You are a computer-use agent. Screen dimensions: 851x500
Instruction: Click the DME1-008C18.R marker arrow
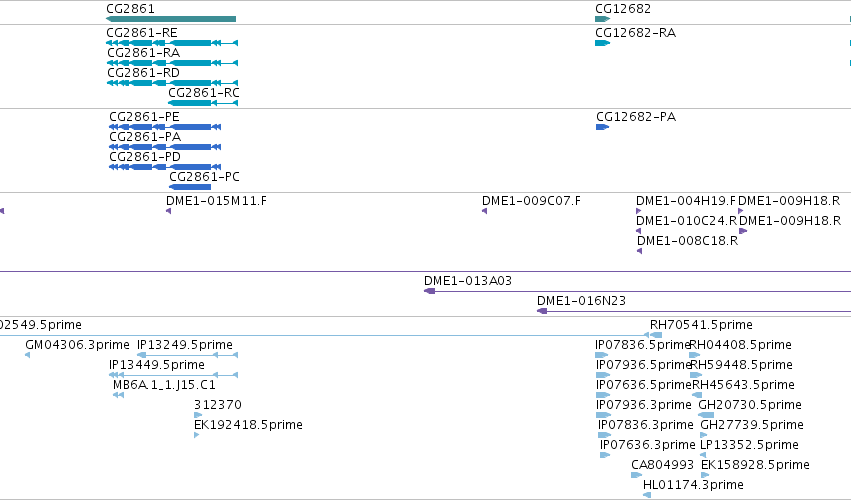coord(639,251)
